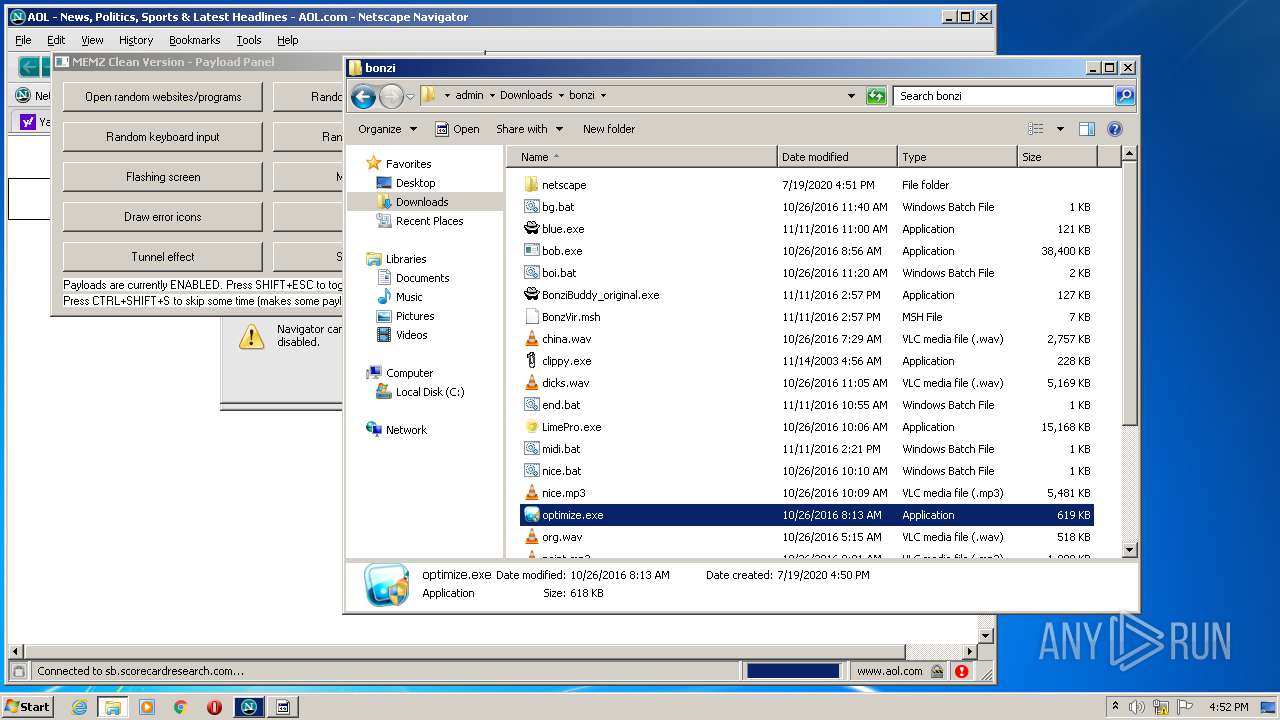Click the change view icon
This screenshot has width=1280, height=720.
pyautogui.click(x=1036, y=129)
